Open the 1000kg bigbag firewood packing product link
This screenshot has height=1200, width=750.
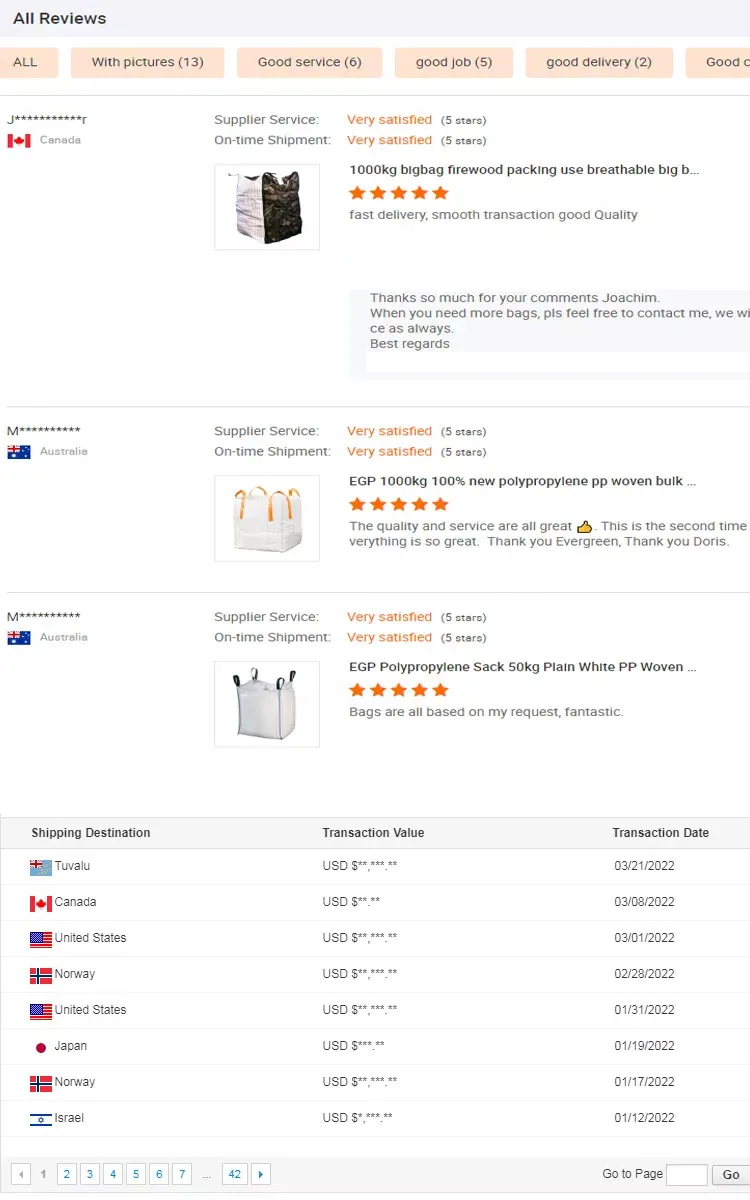pyautogui.click(x=524, y=170)
